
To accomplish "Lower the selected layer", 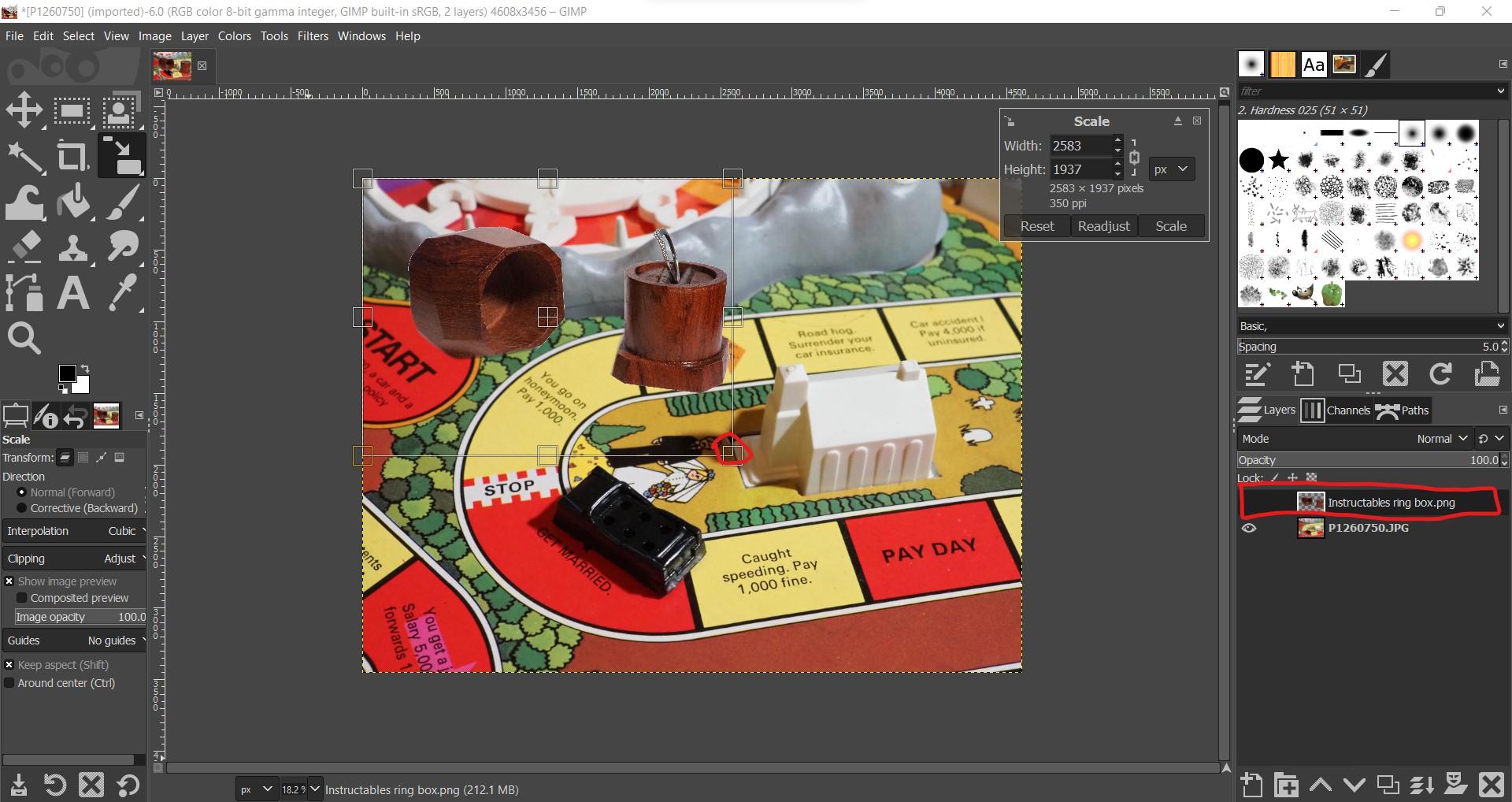I will click(1354, 785).
